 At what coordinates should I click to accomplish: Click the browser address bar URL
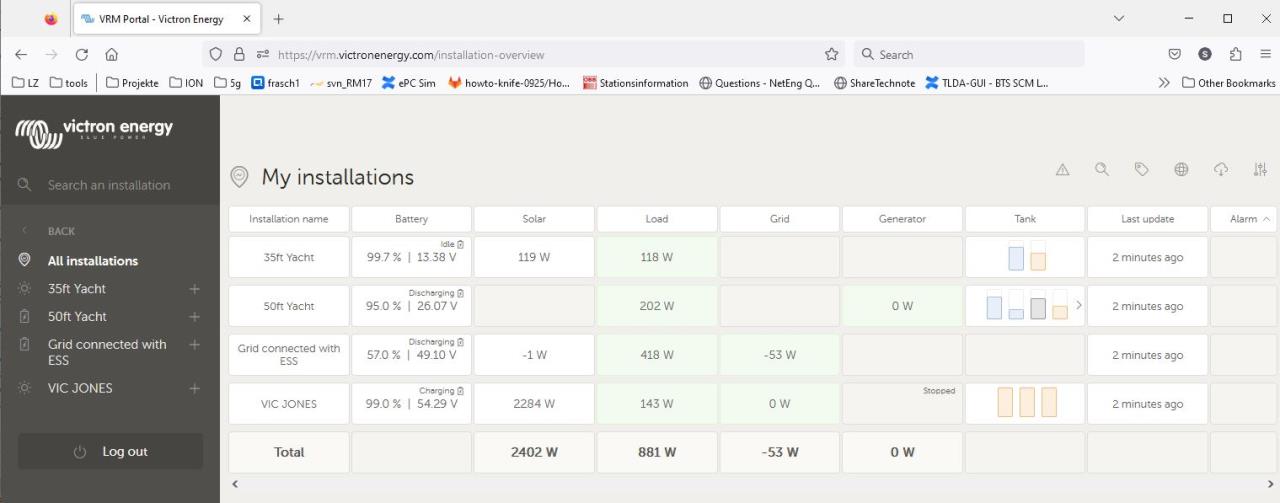pyautogui.click(x=410, y=55)
